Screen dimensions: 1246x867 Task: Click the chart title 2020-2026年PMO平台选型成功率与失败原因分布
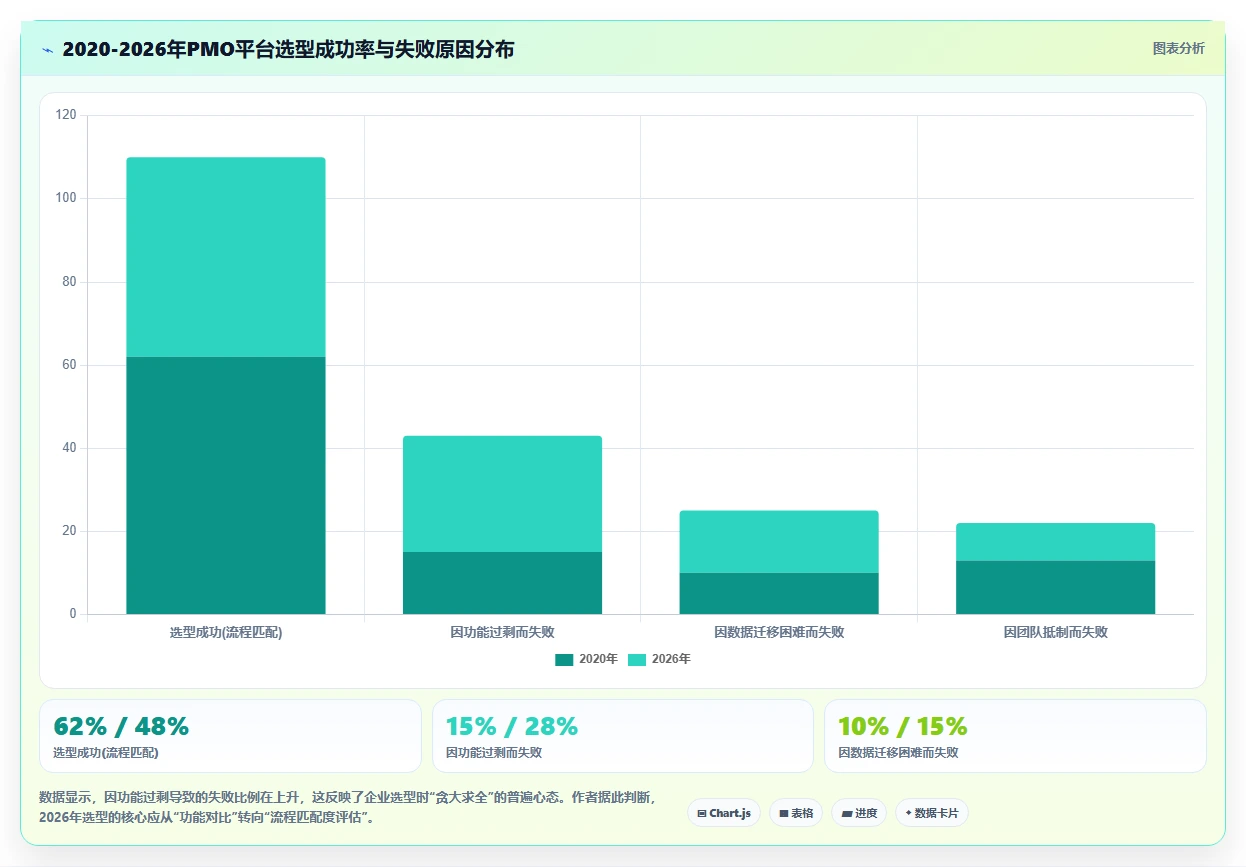click(288, 49)
